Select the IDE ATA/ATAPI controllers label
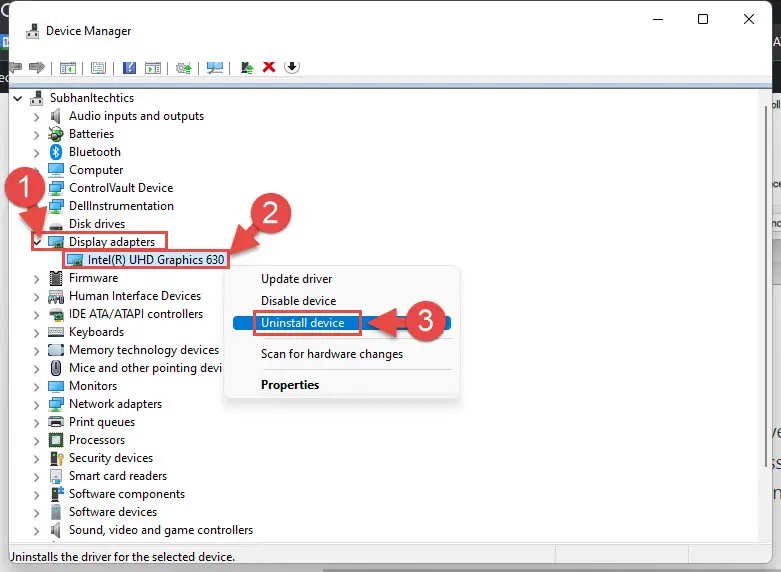Image resolution: width=781 pixels, height=572 pixels. click(136, 314)
